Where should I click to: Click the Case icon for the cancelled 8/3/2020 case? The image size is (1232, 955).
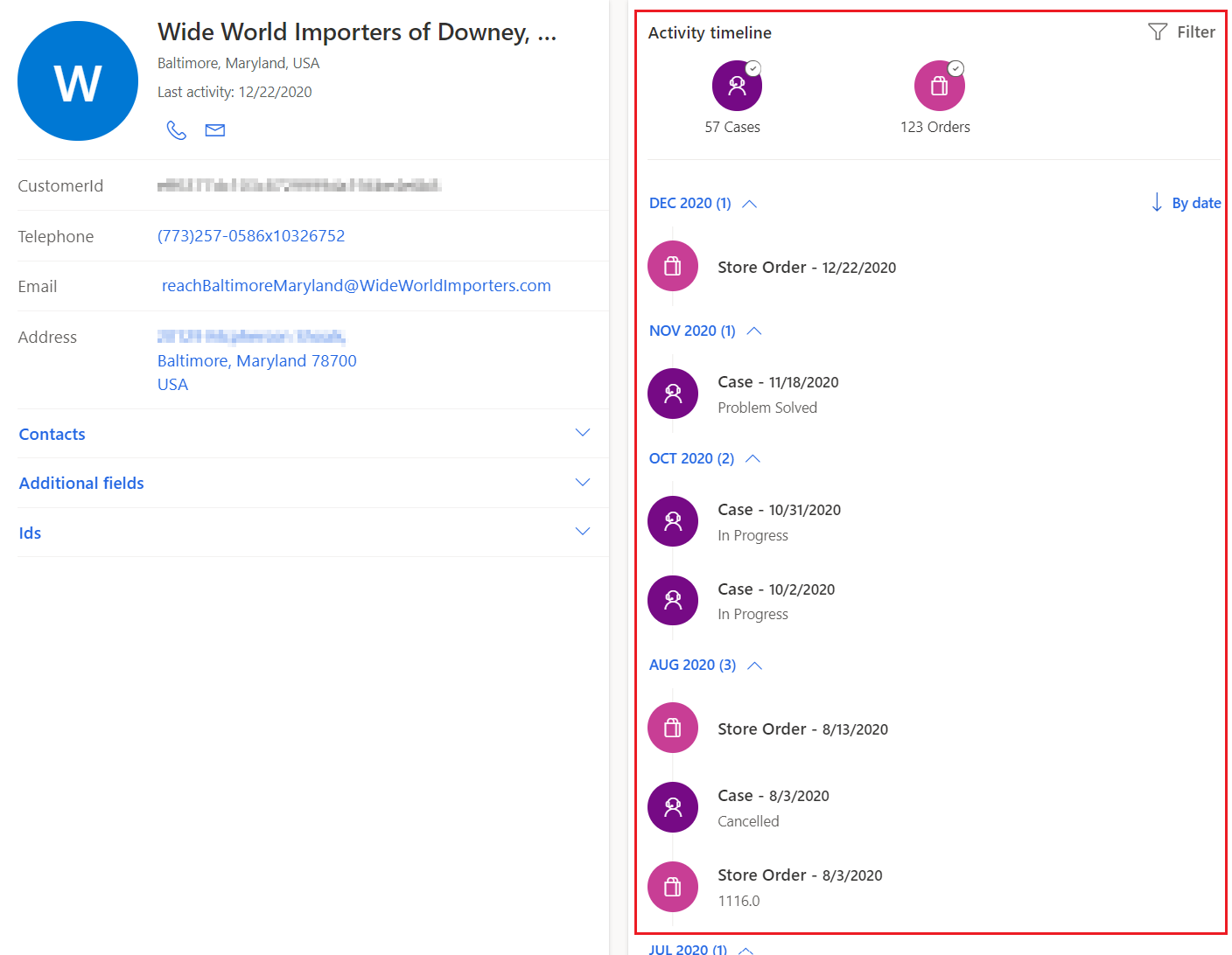click(x=672, y=806)
